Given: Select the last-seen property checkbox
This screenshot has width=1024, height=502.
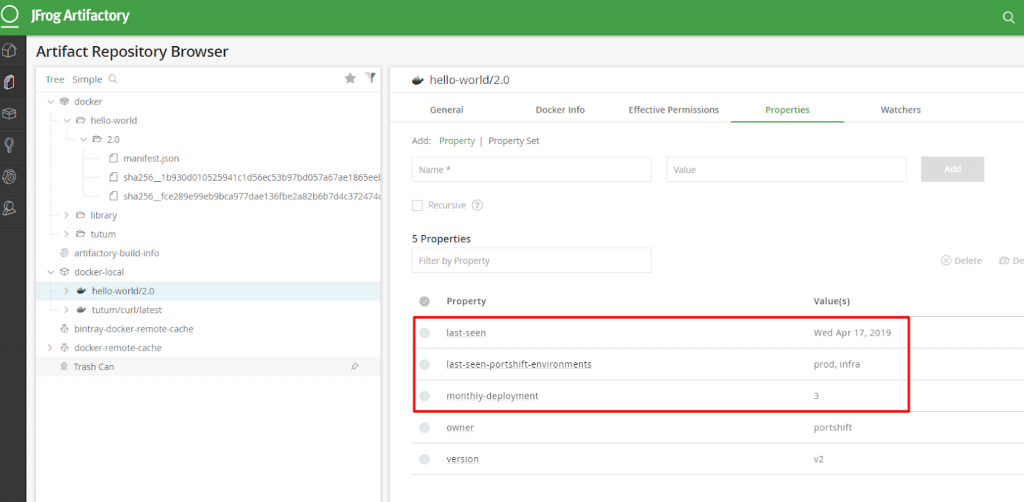Looking at the screenshot, I should coord(425,332).
